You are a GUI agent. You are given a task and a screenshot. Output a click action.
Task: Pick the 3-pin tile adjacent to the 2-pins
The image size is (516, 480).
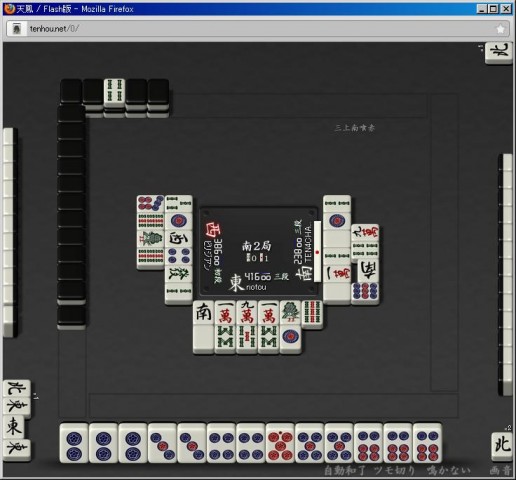[x=162, y=443]
